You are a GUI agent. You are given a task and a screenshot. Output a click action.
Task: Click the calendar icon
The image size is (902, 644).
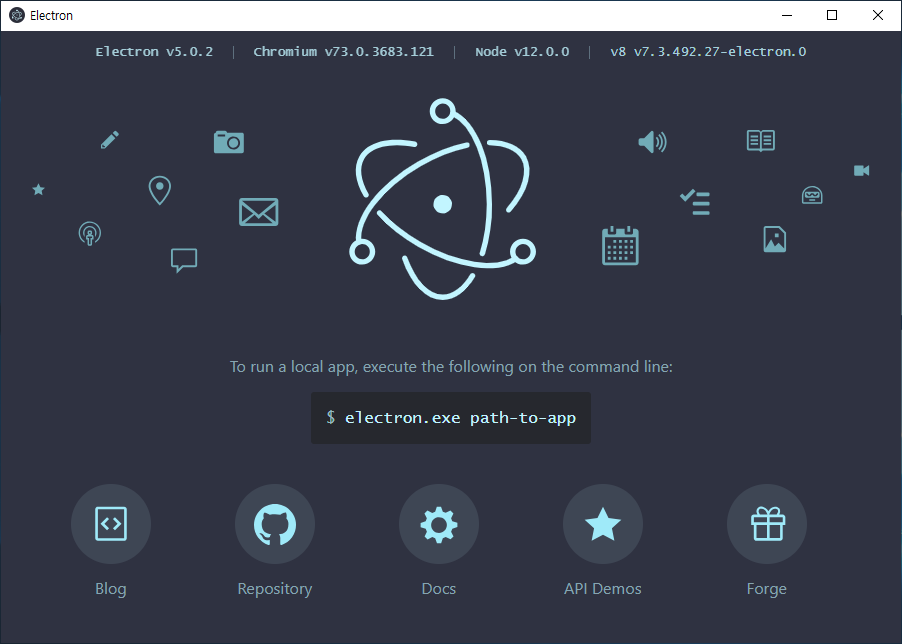(620, 246)
